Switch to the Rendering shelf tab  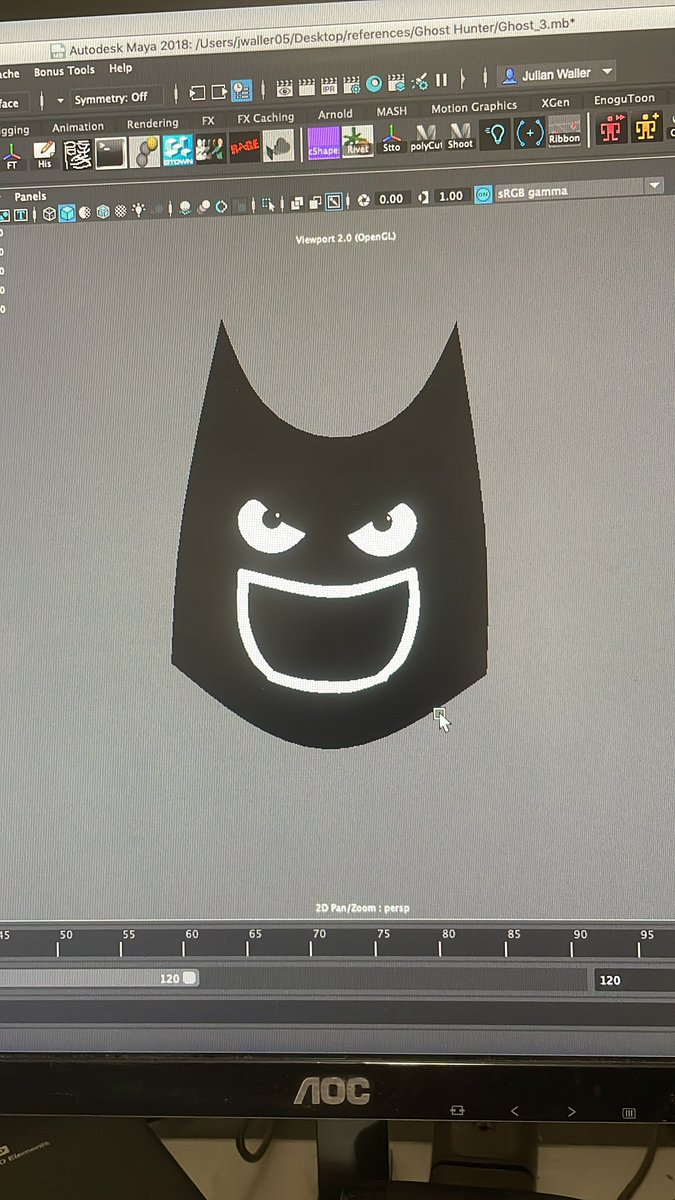point(152,124)
